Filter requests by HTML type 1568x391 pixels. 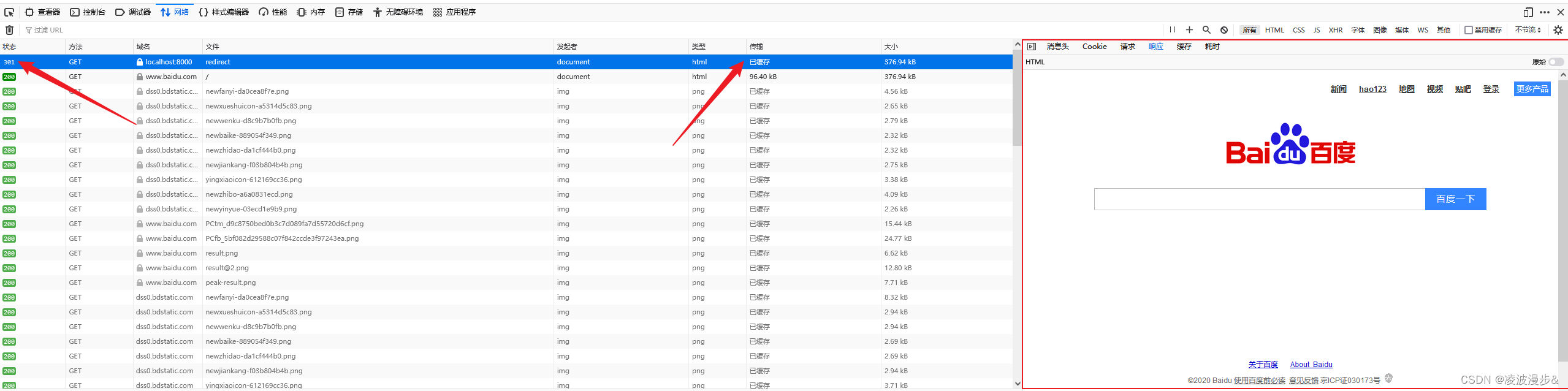(x=1274, y=30)
